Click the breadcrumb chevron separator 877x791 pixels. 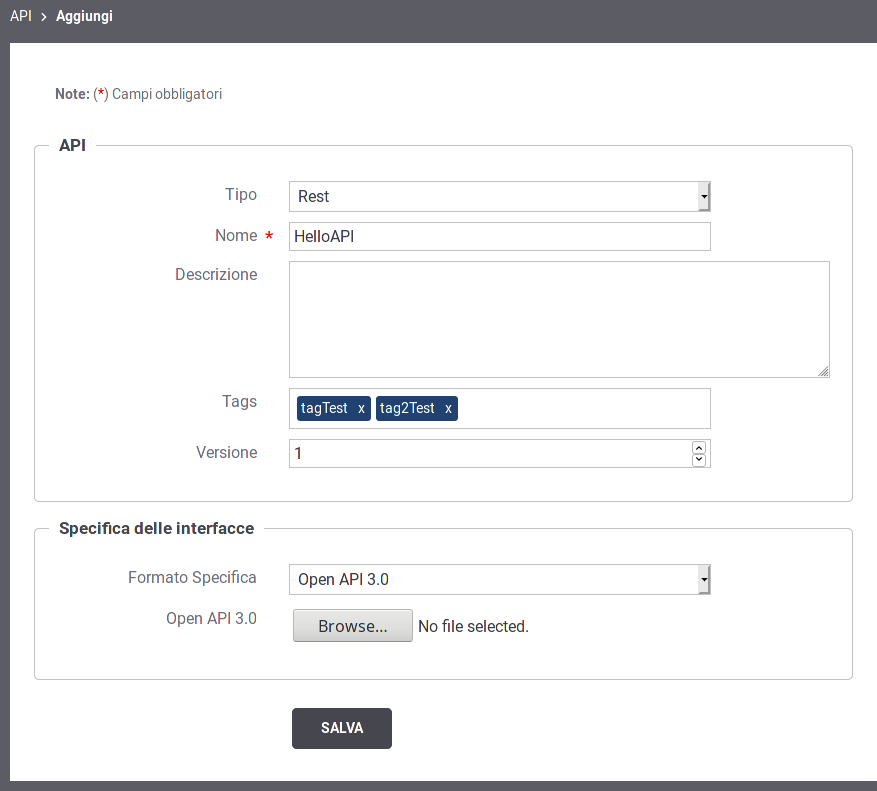point(44,17)
